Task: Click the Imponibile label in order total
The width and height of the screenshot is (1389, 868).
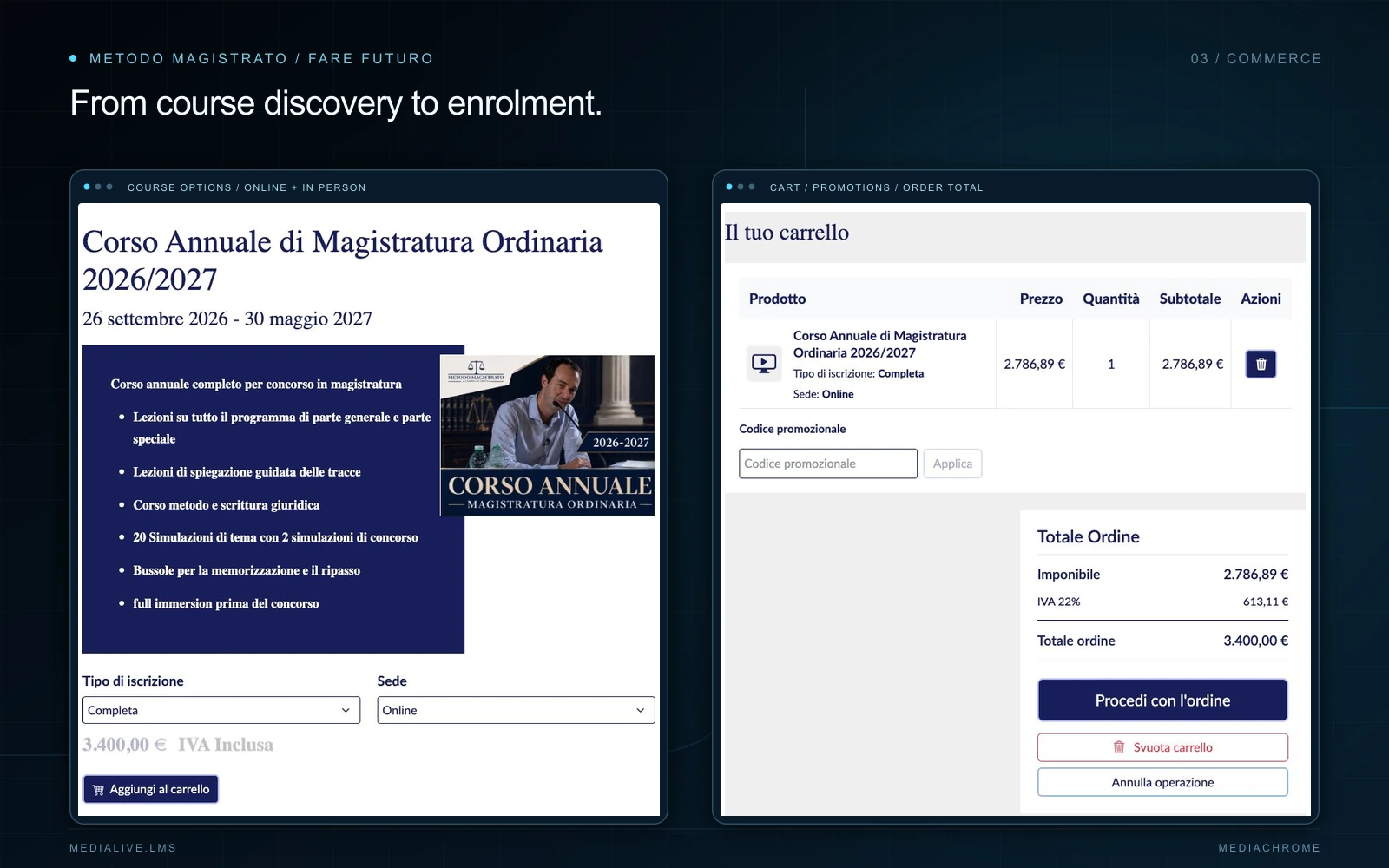Action: 1069,575
